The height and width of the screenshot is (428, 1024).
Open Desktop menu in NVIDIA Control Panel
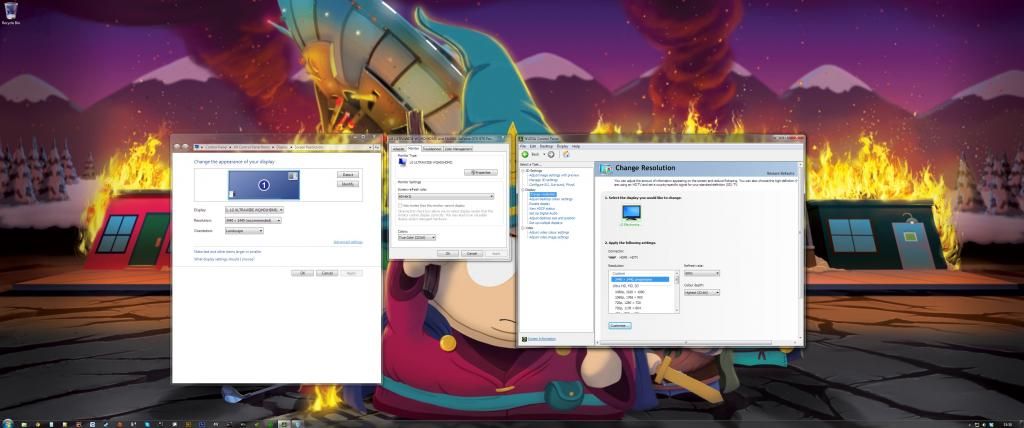[x=546, y=146]
